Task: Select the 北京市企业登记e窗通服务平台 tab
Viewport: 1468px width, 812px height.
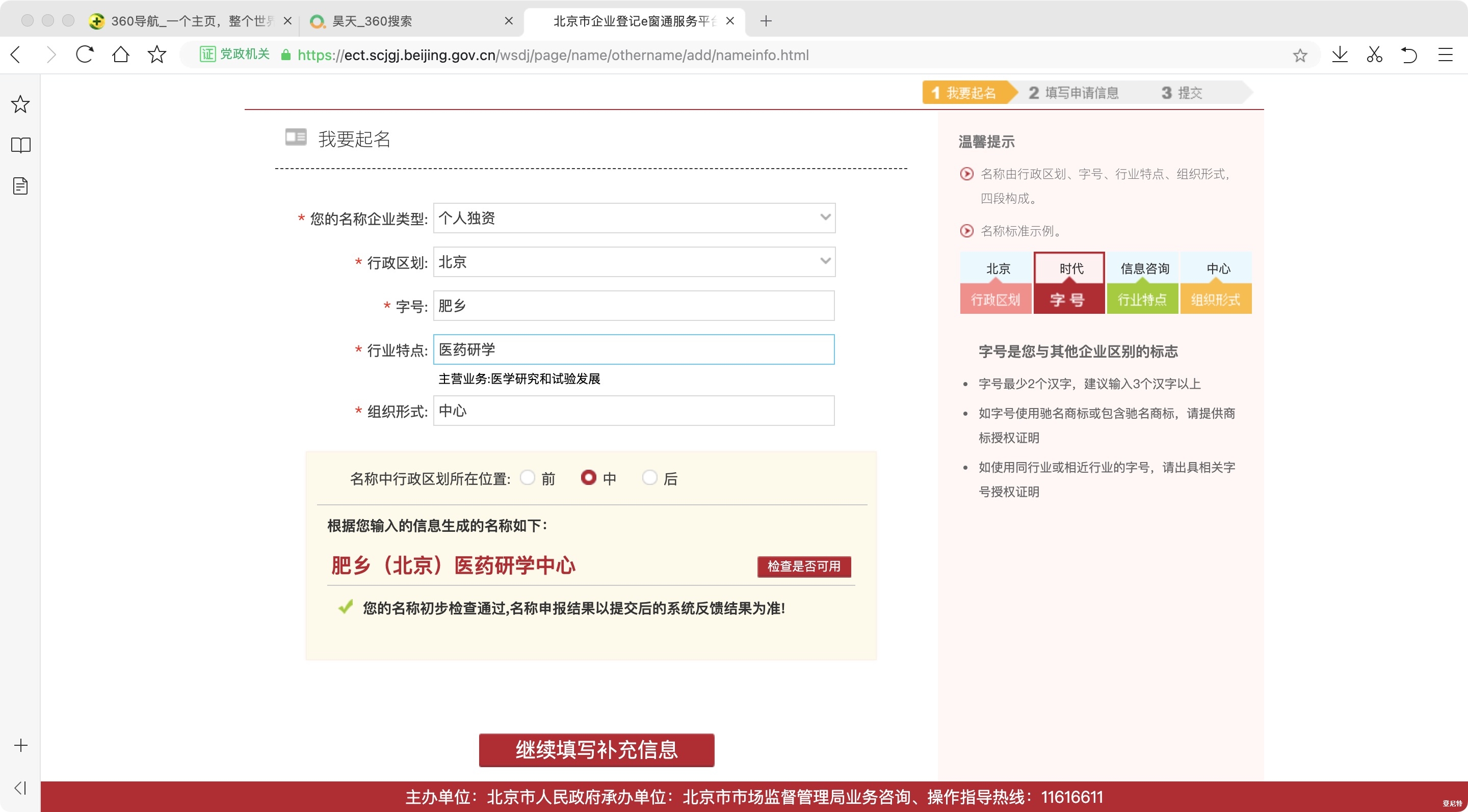Action: click(634, 21)
